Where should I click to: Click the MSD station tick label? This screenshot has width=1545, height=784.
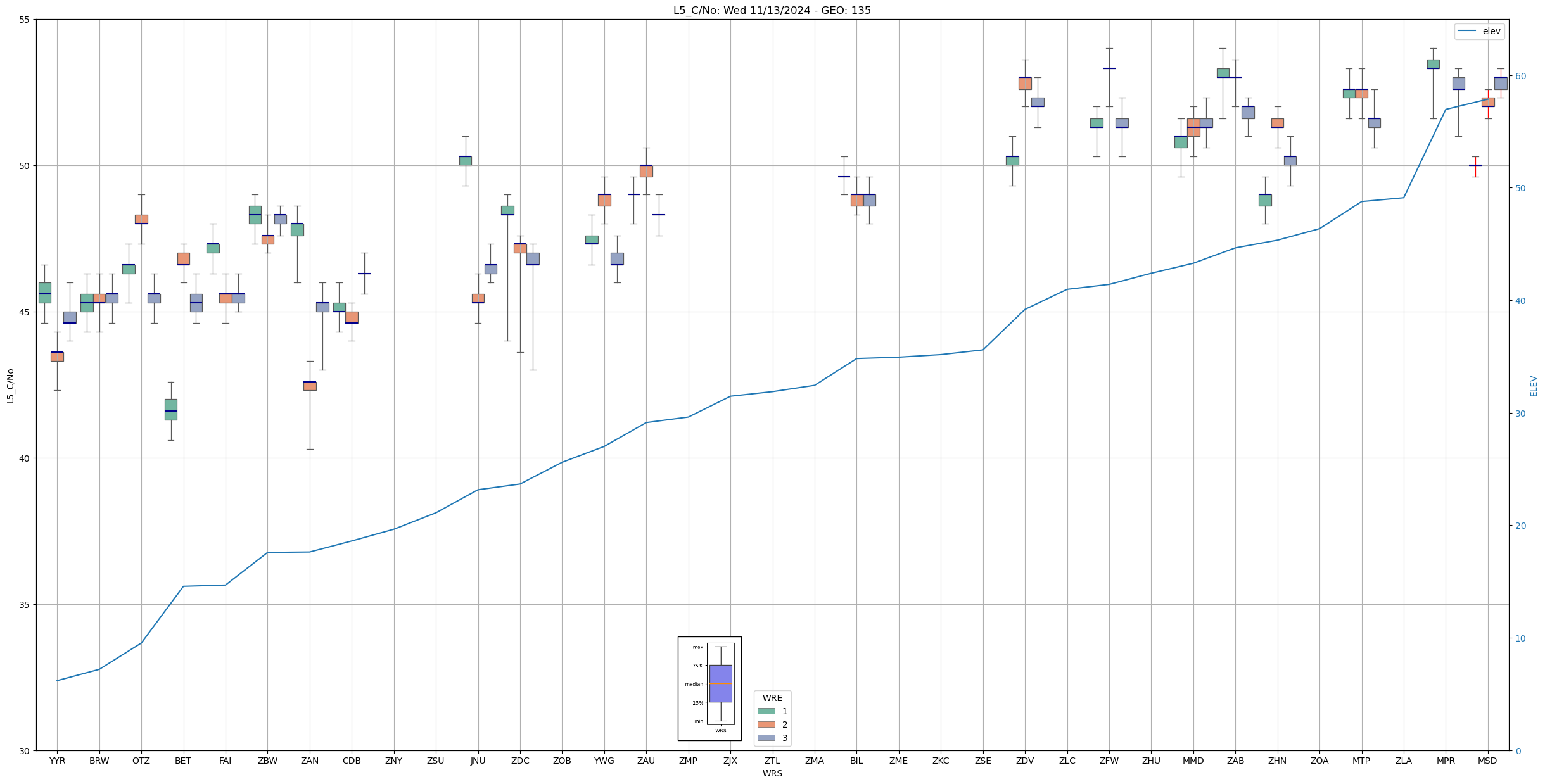[1487, 761]
